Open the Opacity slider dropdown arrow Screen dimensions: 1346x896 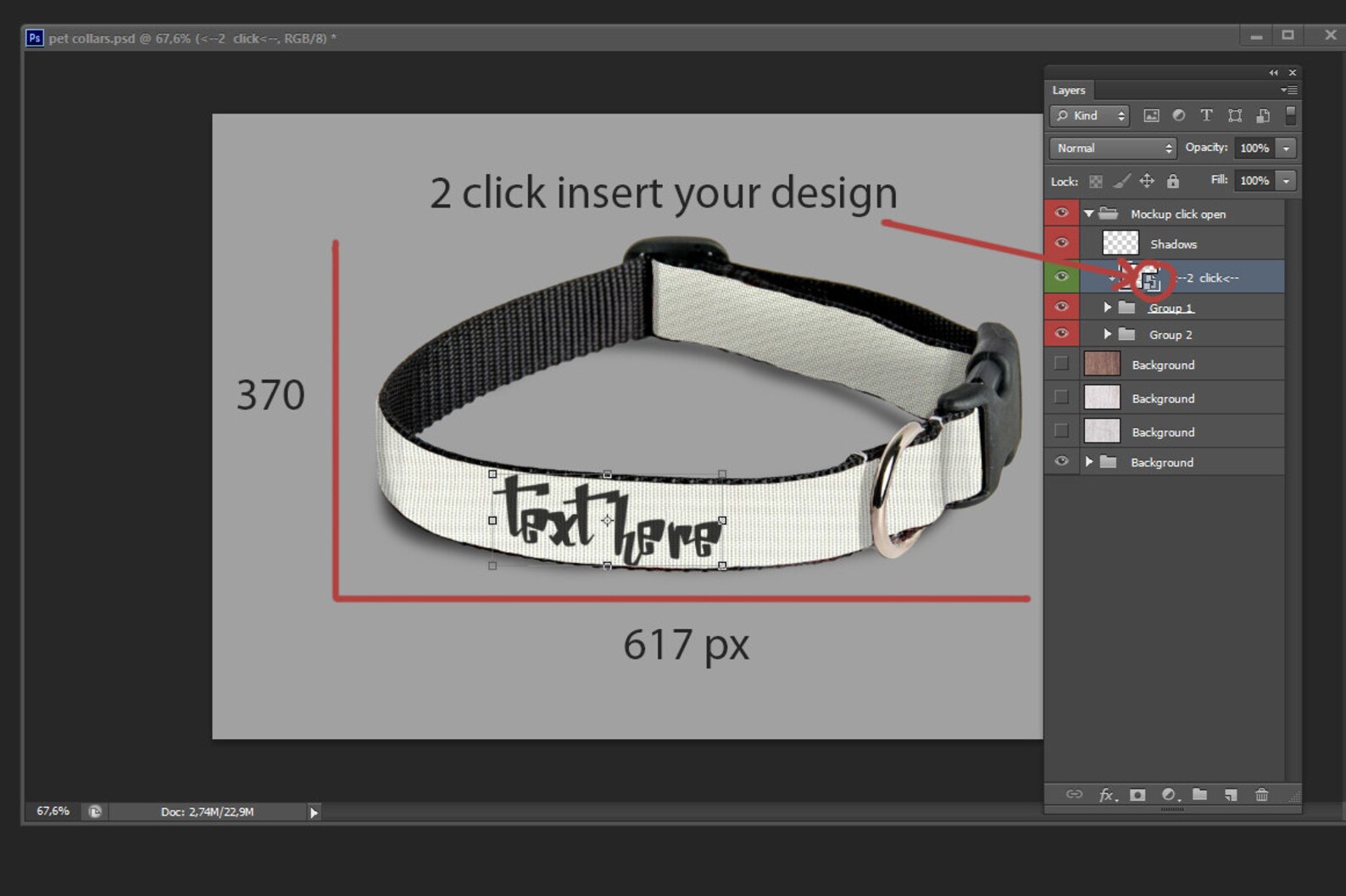[x=1286, y=148]
